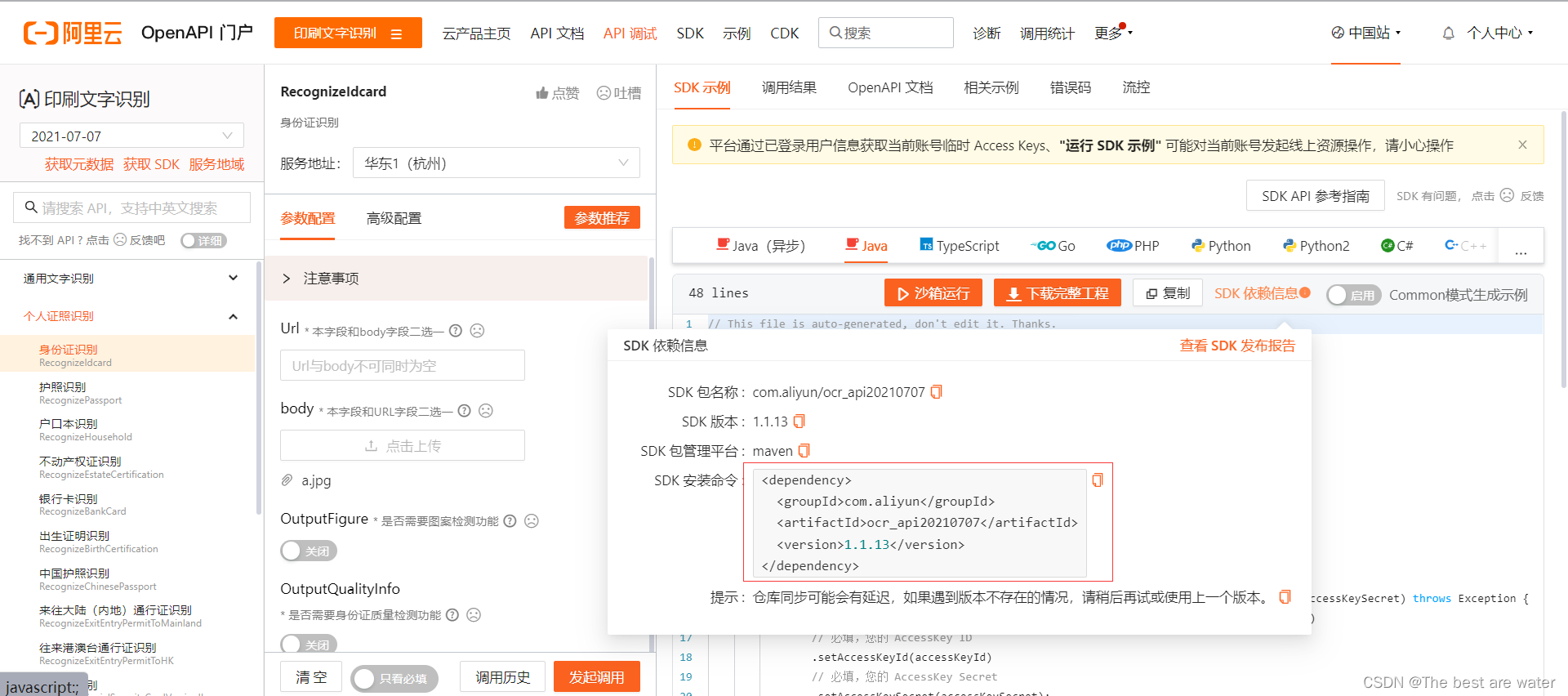Switch to the 高级配置 tab
This screenshot has height=696, width=1568.
[x=394, y=218]
